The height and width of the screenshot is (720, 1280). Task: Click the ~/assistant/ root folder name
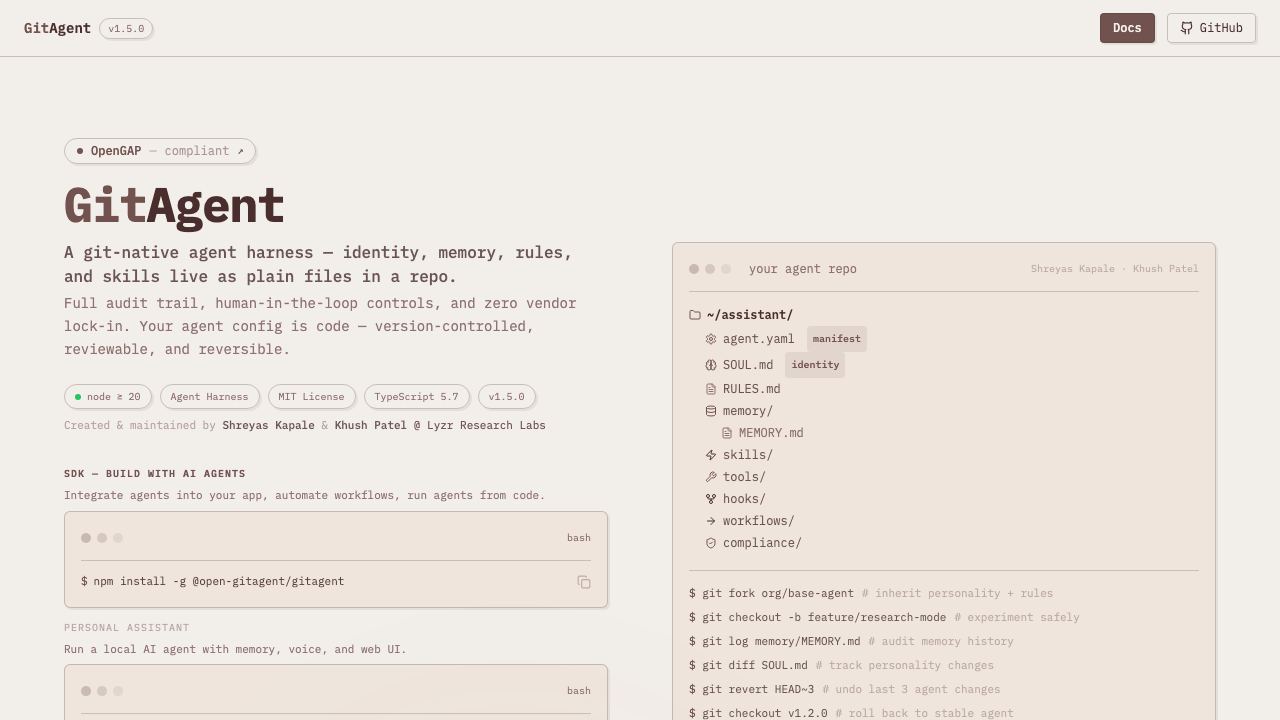point(750,315)
